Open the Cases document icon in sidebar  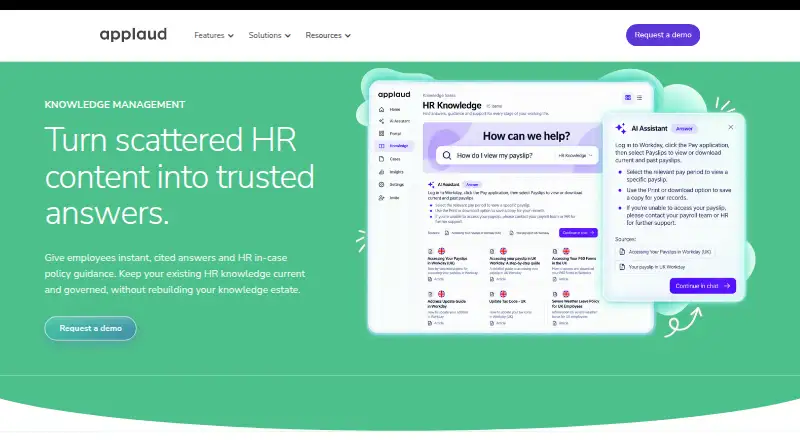(x=382, y=159)
